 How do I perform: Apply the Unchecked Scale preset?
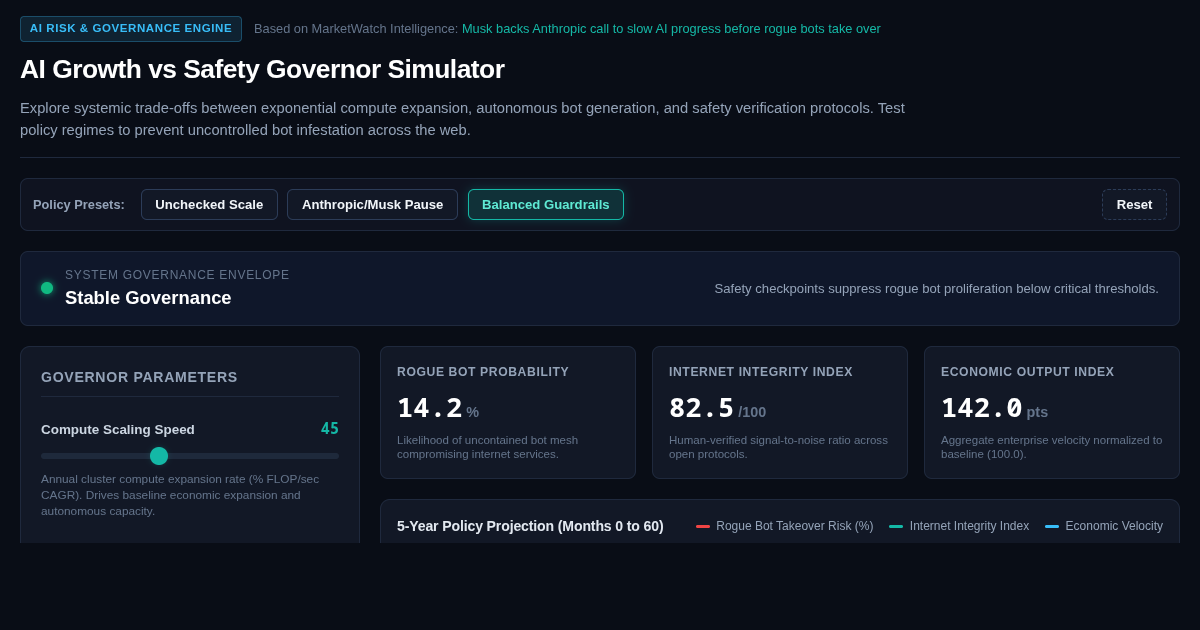pos(209,205)
